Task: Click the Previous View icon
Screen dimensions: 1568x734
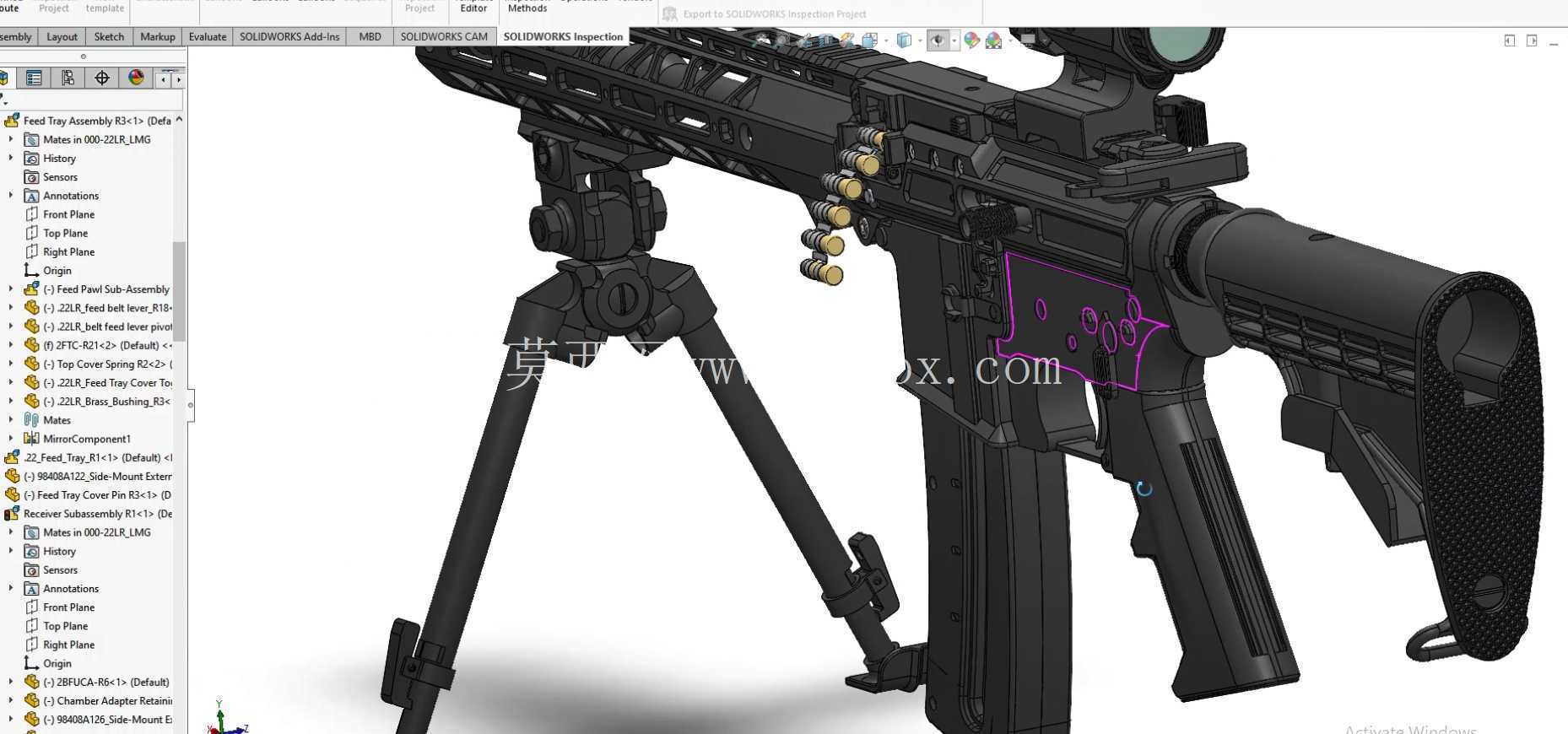Action: (805, 40)
